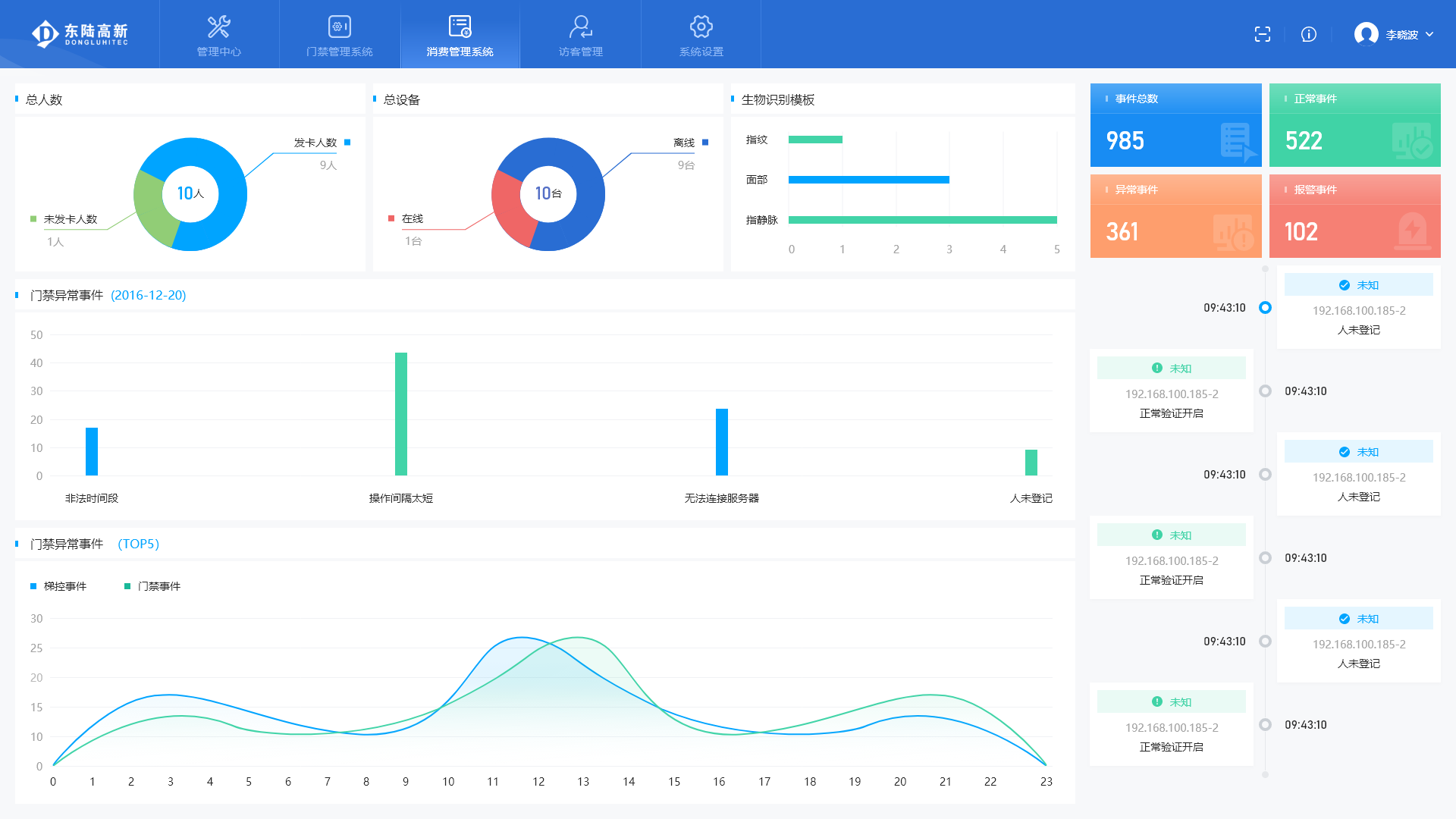Viewport: 1456px width, 819px height.
Task: Open 系统设置 gear icon
Action: pyautogui.click(x=701, y=27)
